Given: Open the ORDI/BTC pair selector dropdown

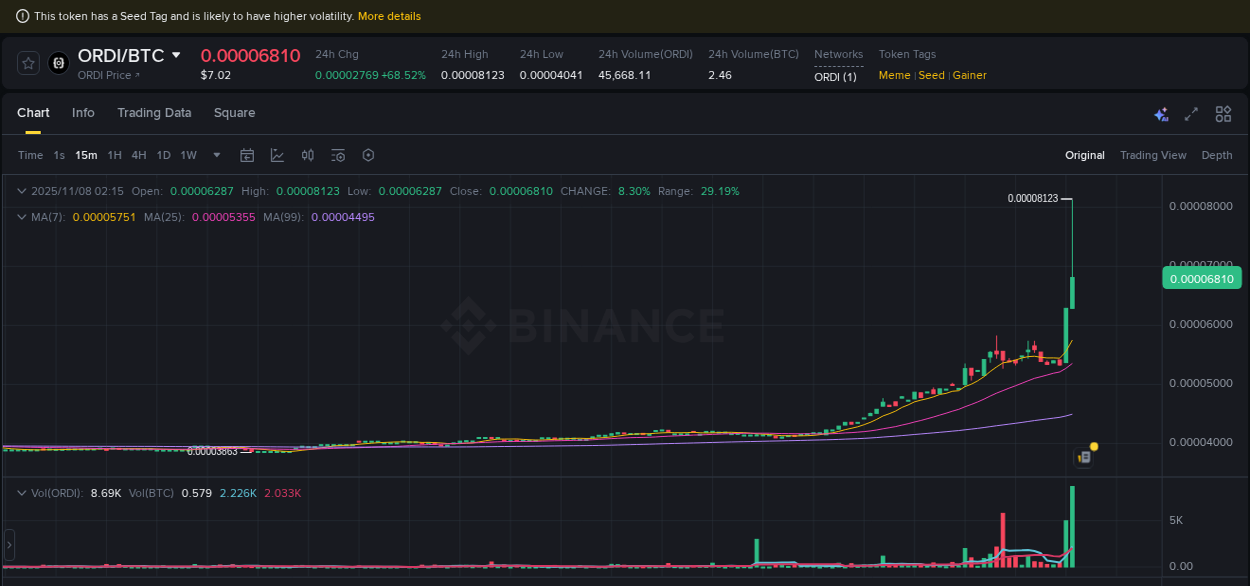Looking at the screenshot, I should tap(175, 55).
